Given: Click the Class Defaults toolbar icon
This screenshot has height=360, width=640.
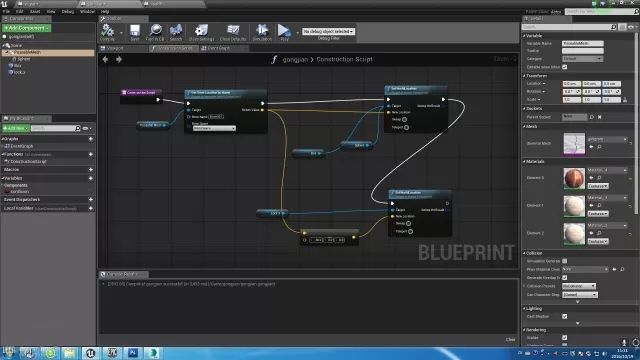Looking at the screenshot, I should (233, 32).
